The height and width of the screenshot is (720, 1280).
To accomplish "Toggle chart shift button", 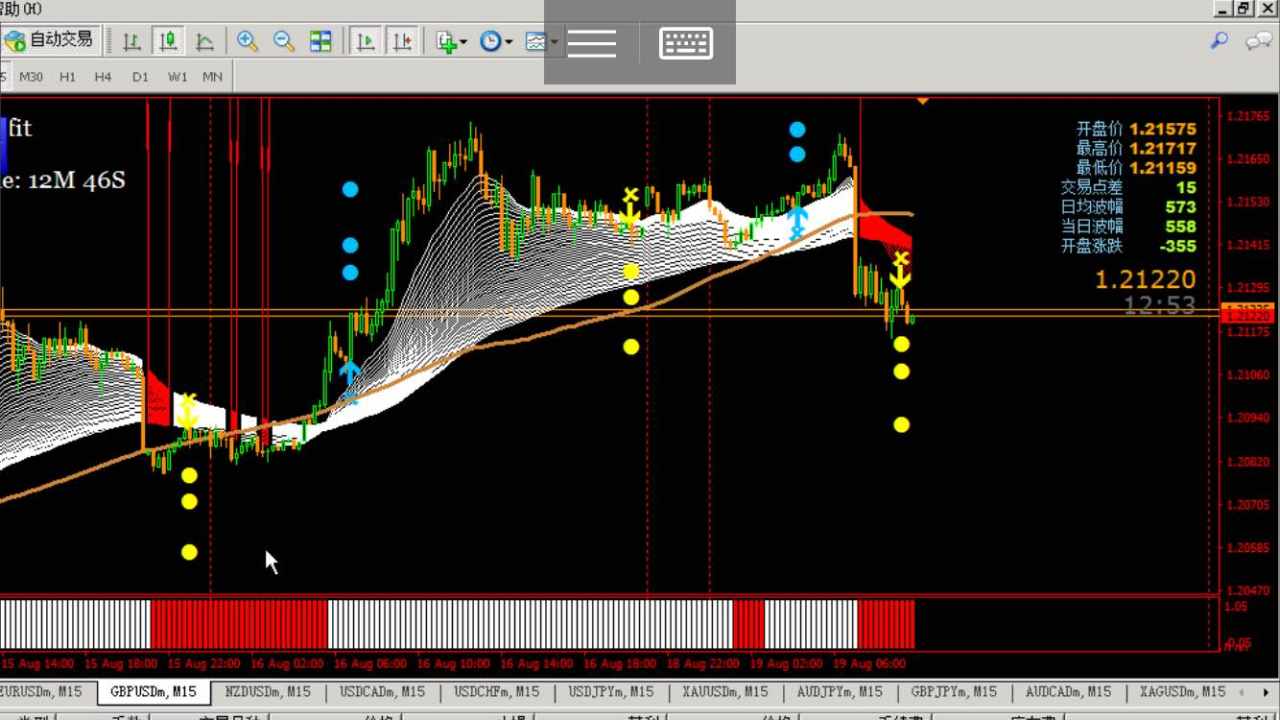I will 402,41.
